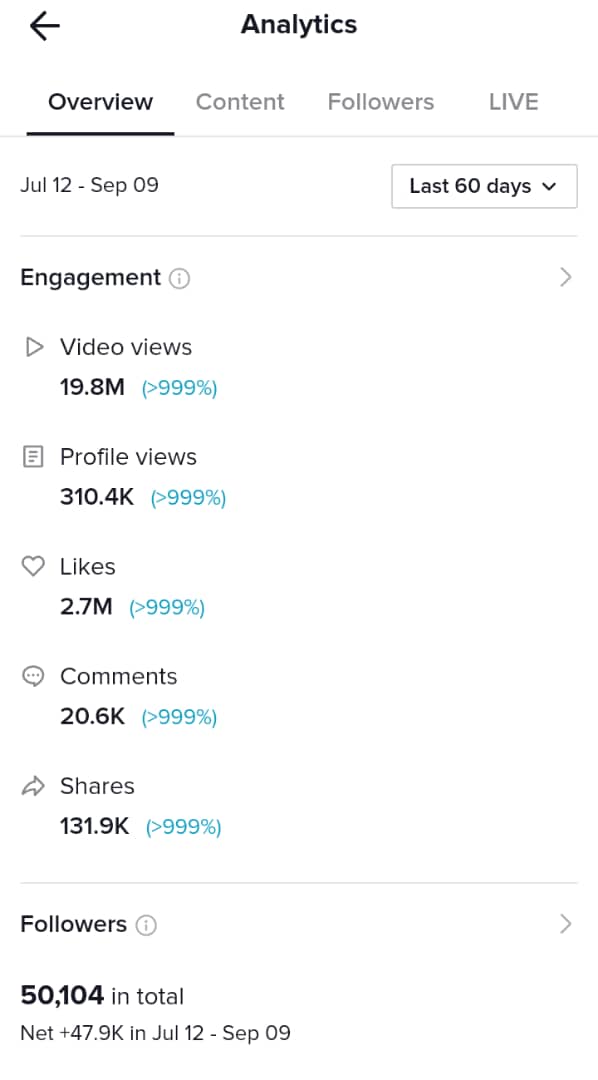Tap the 19.8M video views value
This screenshot has height=1080, width=598.
(x=92, y=387)
